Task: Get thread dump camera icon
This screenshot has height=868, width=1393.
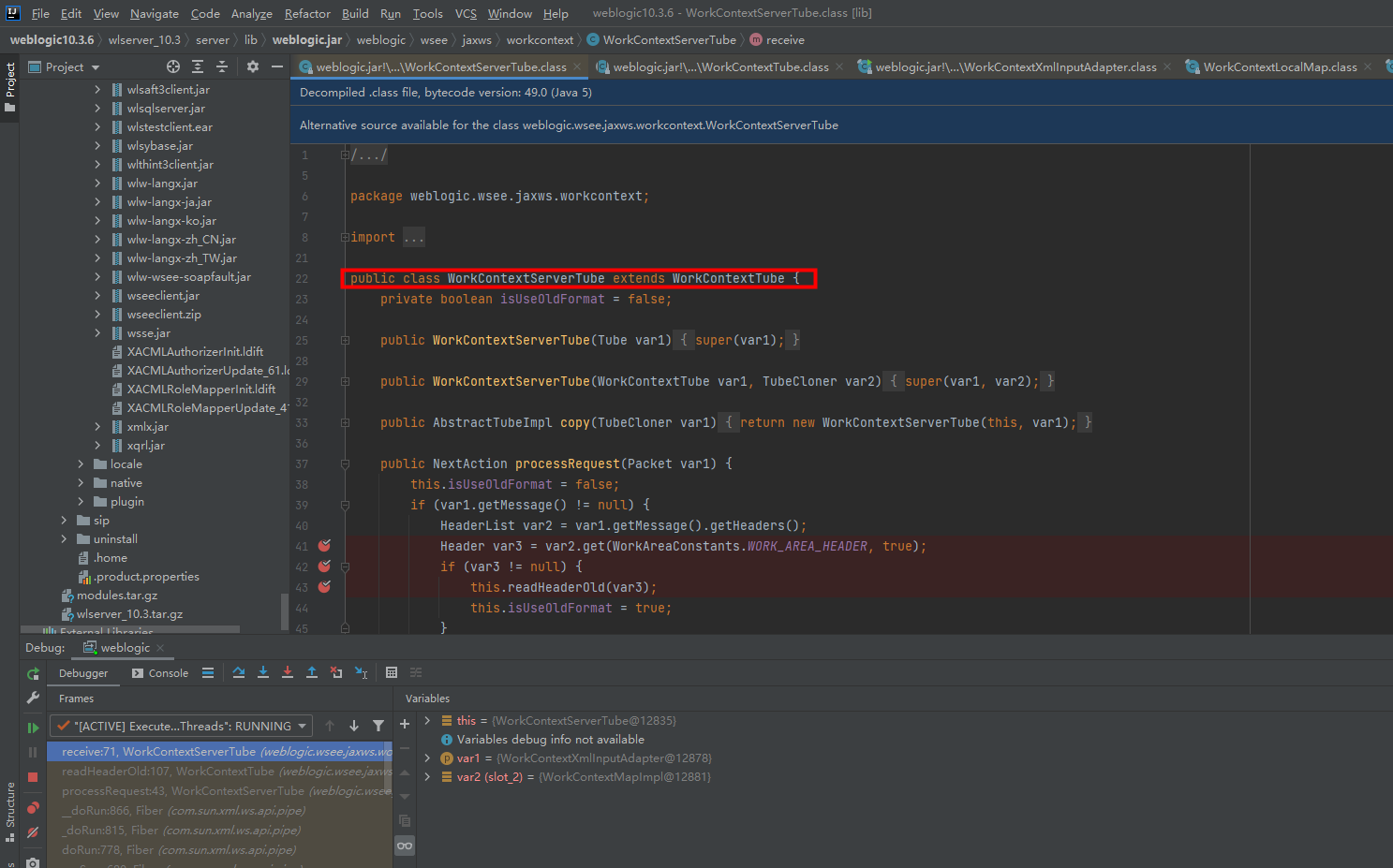Action: pos(33,861)
